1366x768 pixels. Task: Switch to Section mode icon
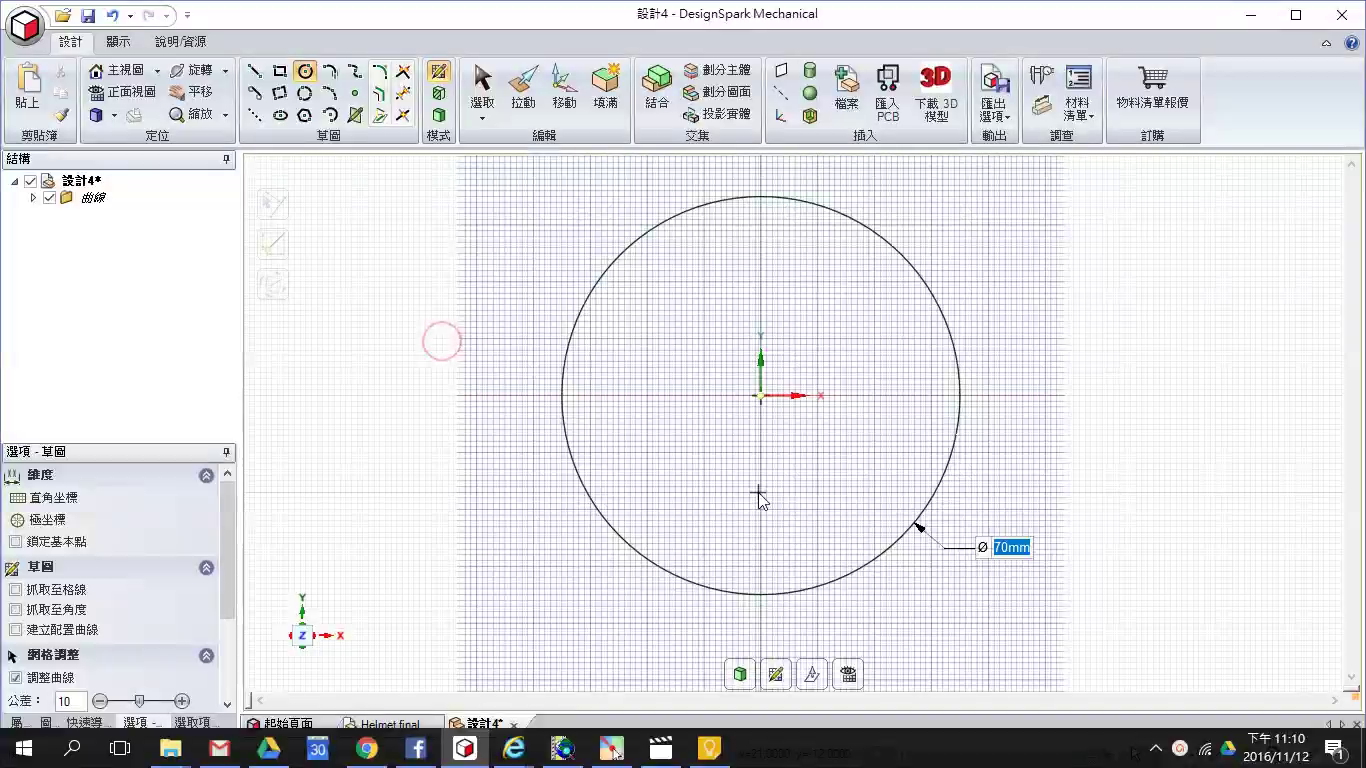pyautogui.click(x=438, y=93)
